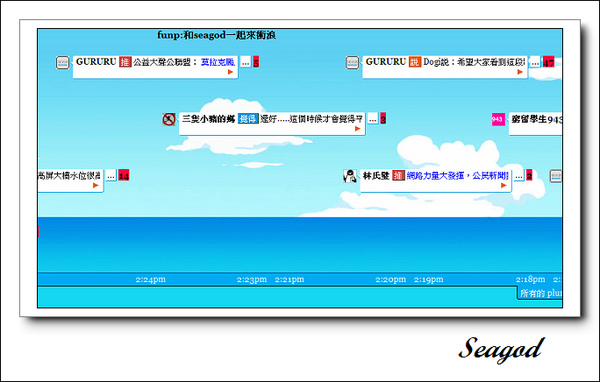Expand the orange arrow in the 高屏大橋 plurk

(96, 186)
